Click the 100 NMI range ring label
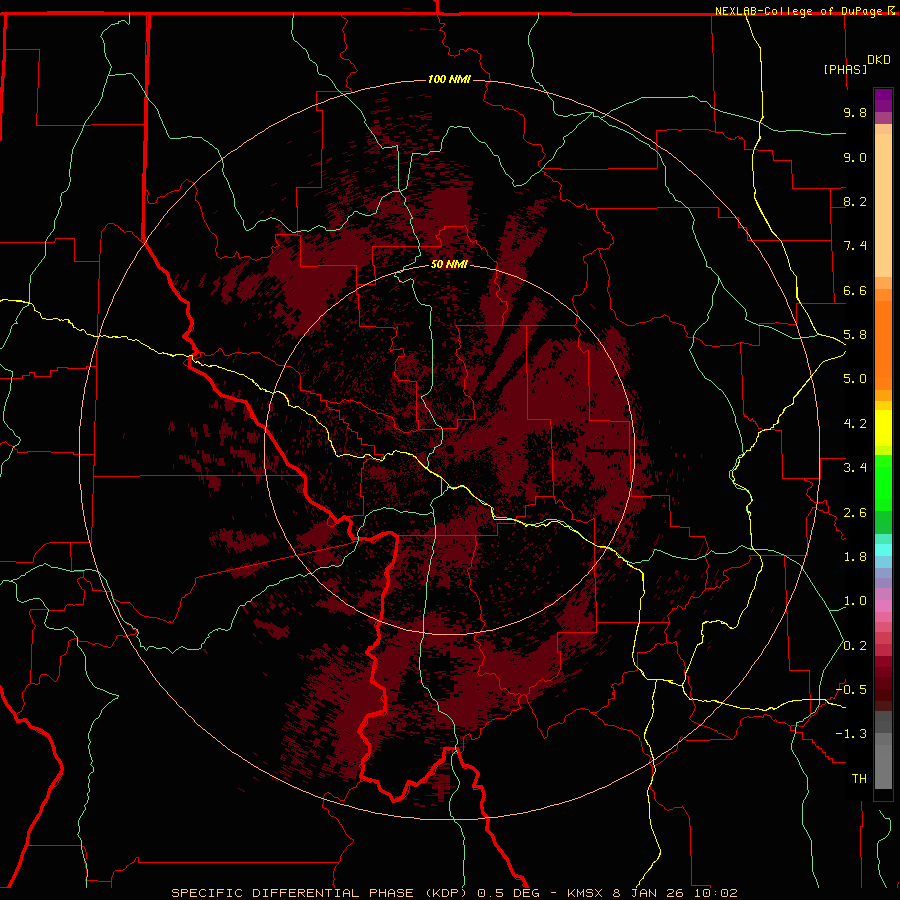 pos(449,79)
